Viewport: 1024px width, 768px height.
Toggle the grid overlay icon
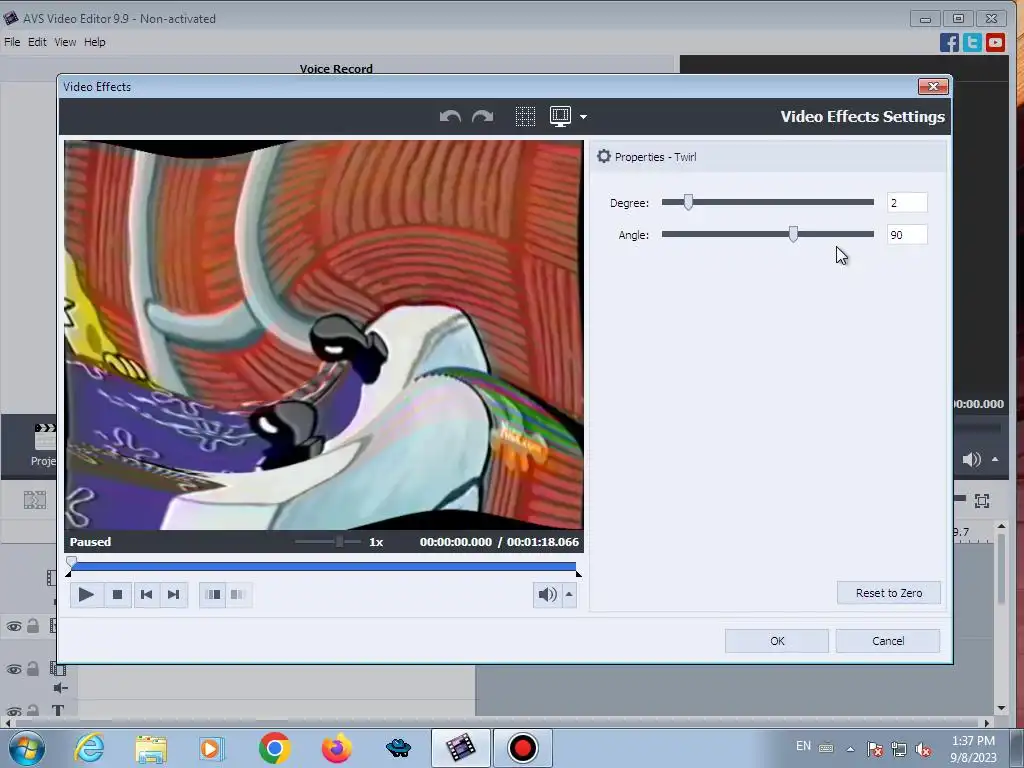point(525,116)
